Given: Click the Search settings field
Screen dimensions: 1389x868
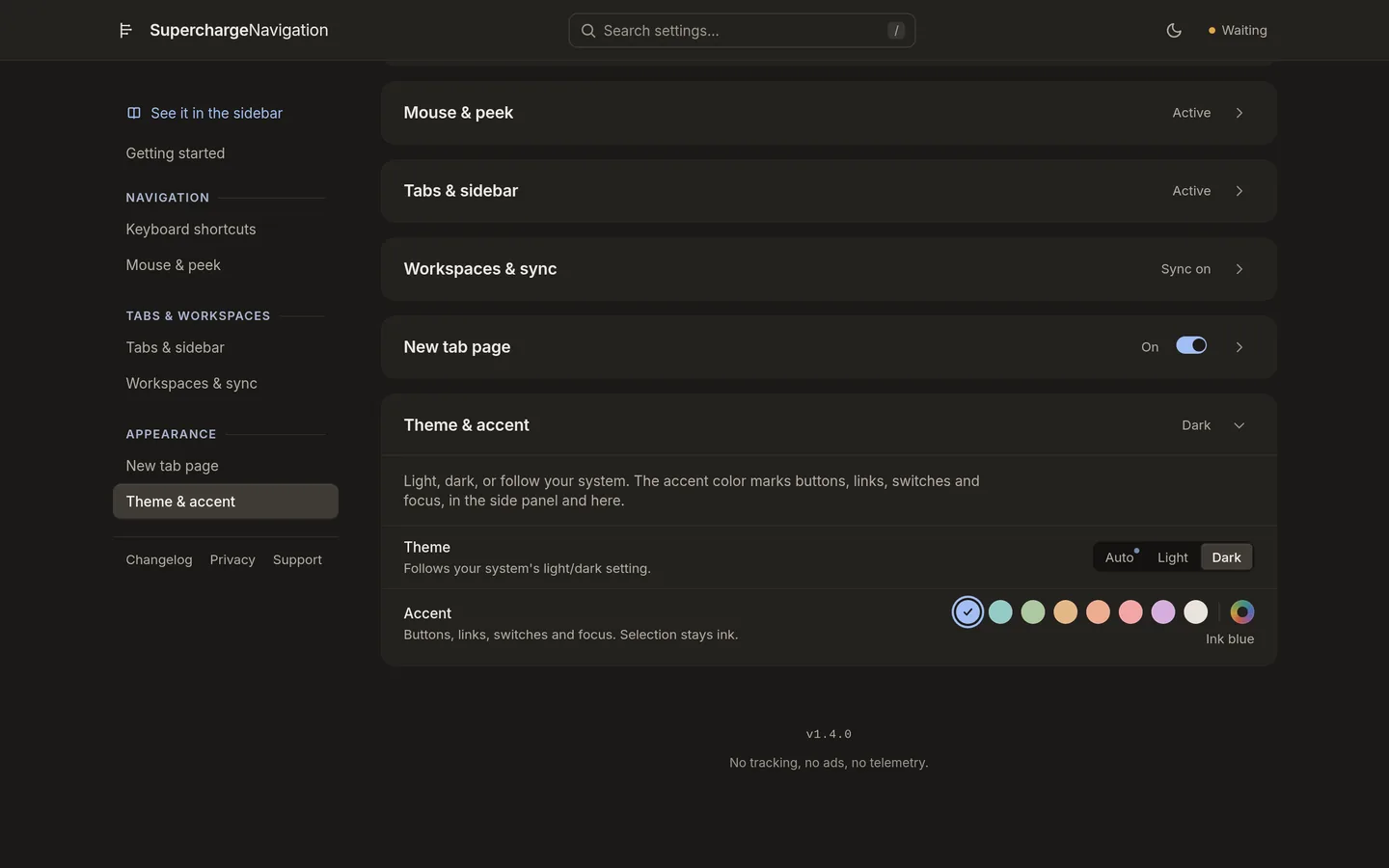Looking at the screenshot, I should 742,31.
